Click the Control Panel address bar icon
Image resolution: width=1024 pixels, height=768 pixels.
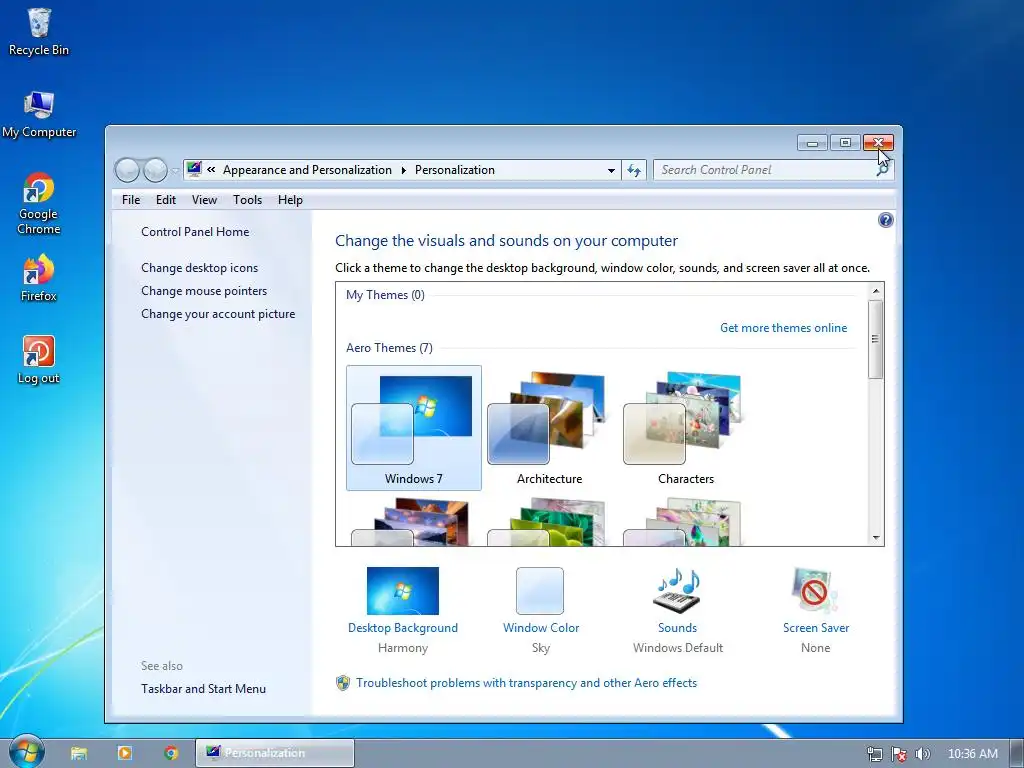coord(194,170)
